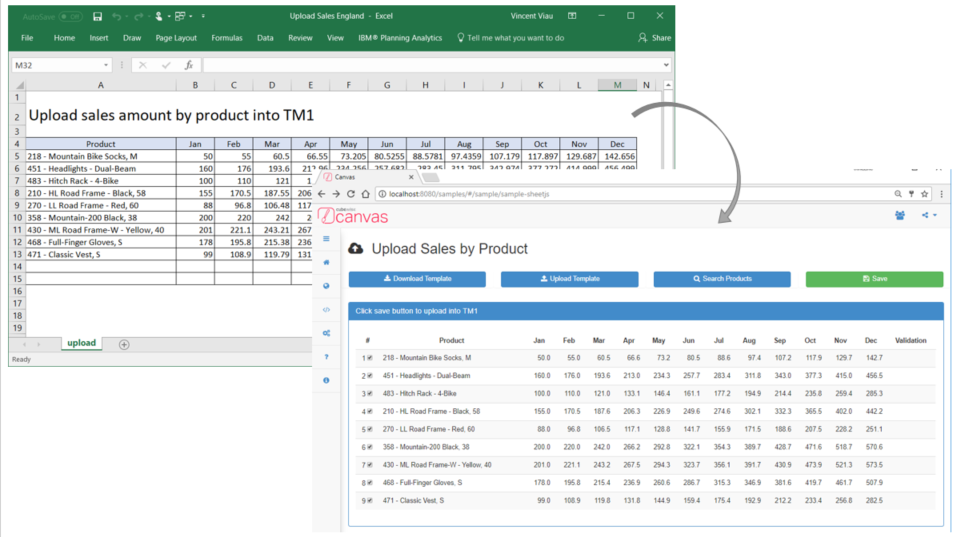The image size is (959, 537).
Task: Click the globe icon in Canvas sidebar
Action: pyautogui.click(x=326, y=286)
